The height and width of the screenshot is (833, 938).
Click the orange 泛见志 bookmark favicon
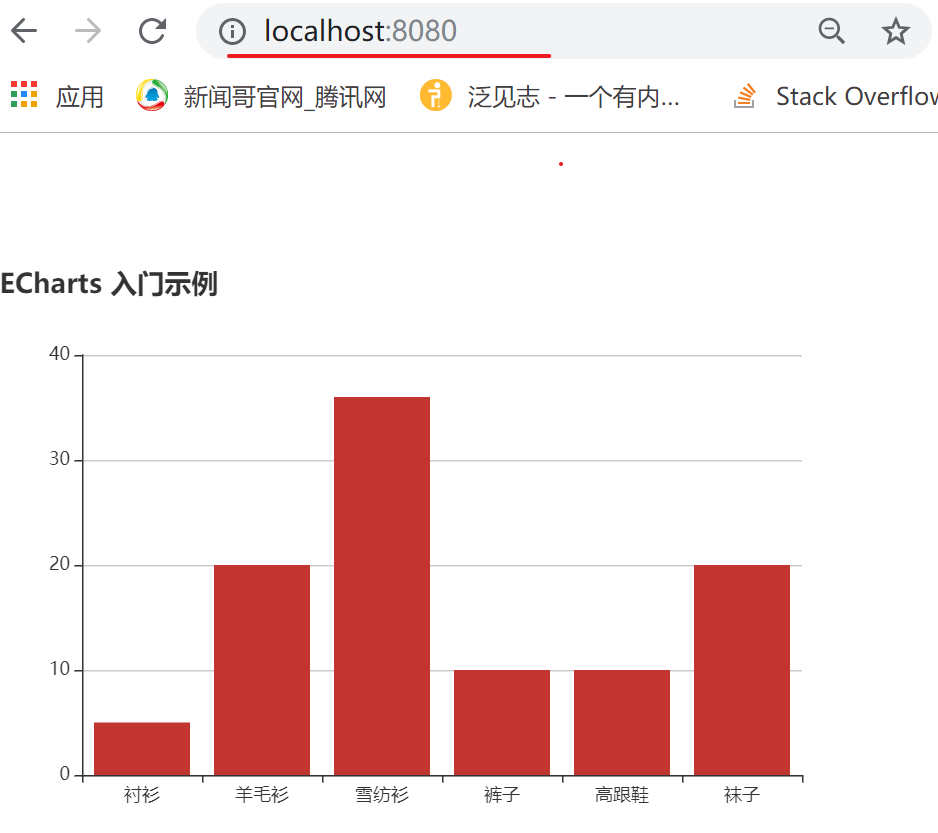pyautogui.click(x=436, y=95)
